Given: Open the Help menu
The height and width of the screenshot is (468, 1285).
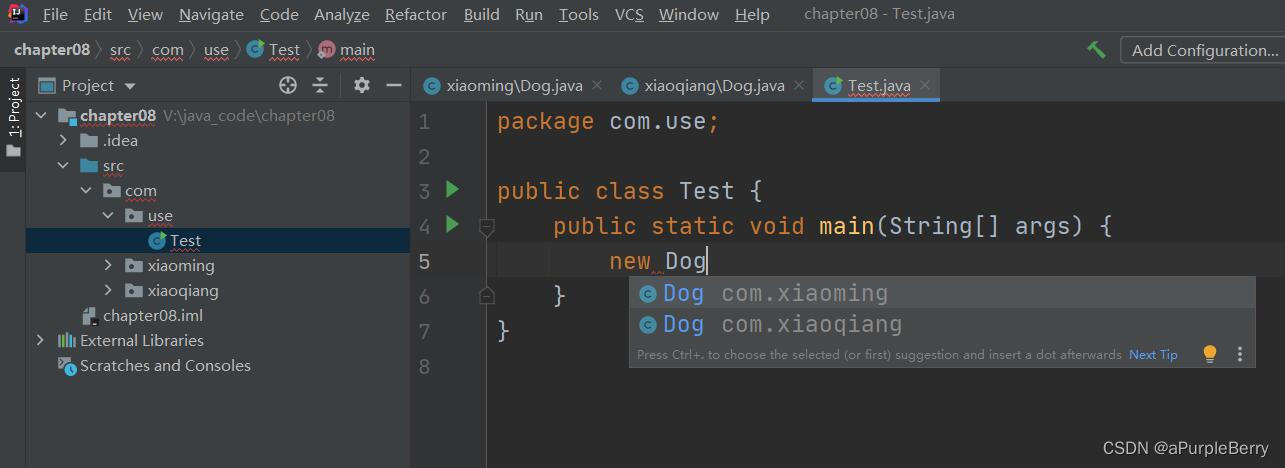Looking at the screenshot, I should (752, 15).
